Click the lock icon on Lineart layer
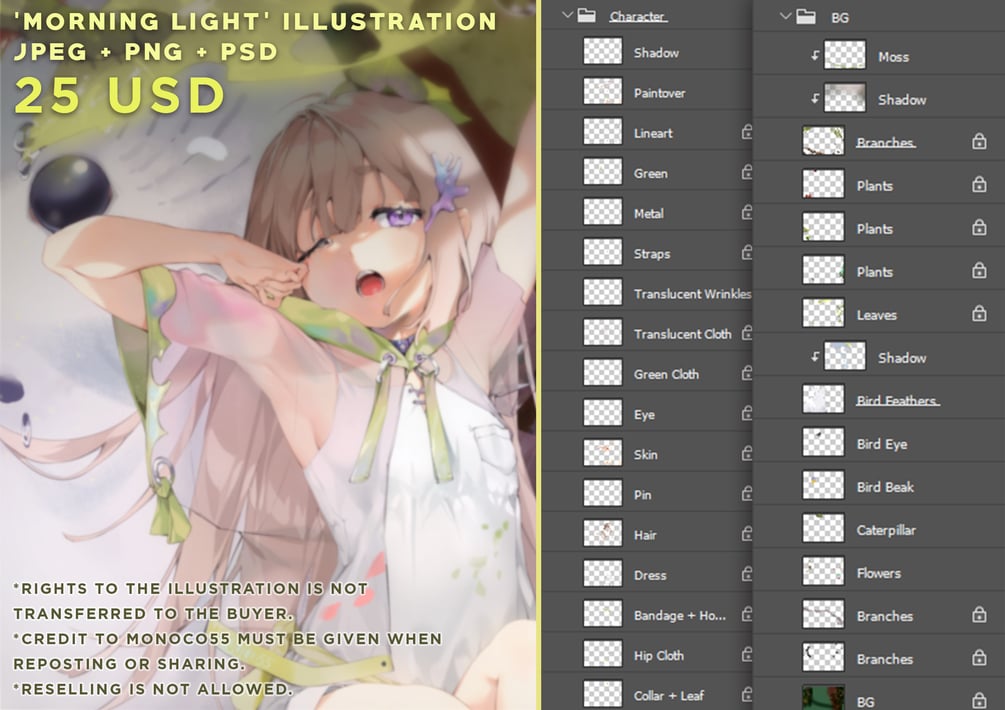 (x=747, y=133)
